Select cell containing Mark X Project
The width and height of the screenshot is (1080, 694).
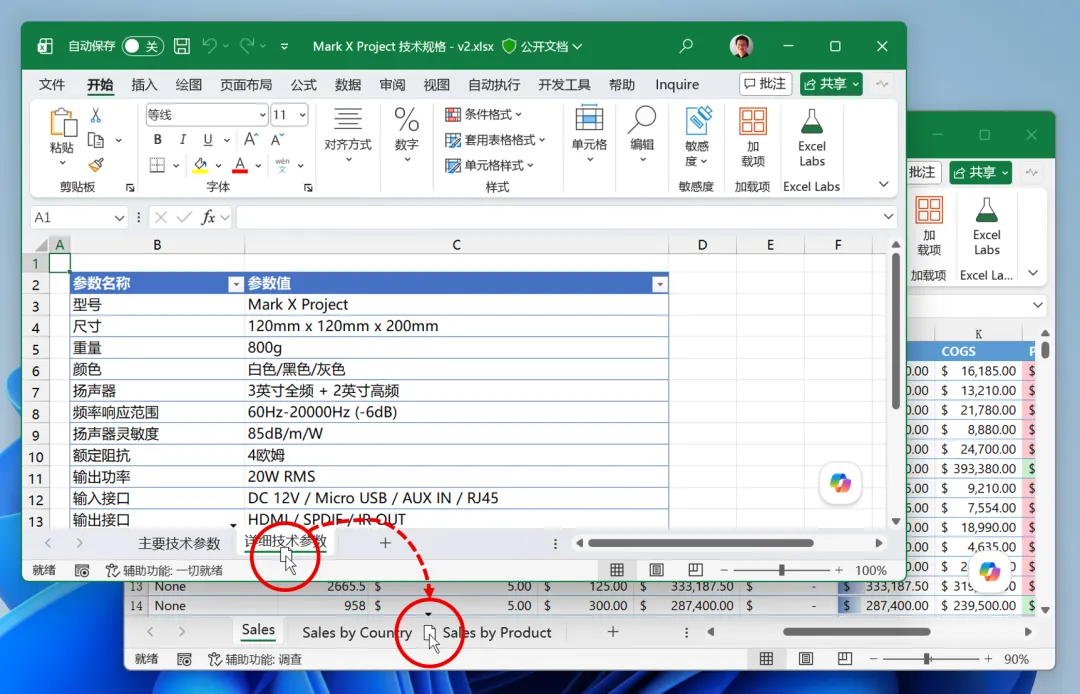pos(456,304)
